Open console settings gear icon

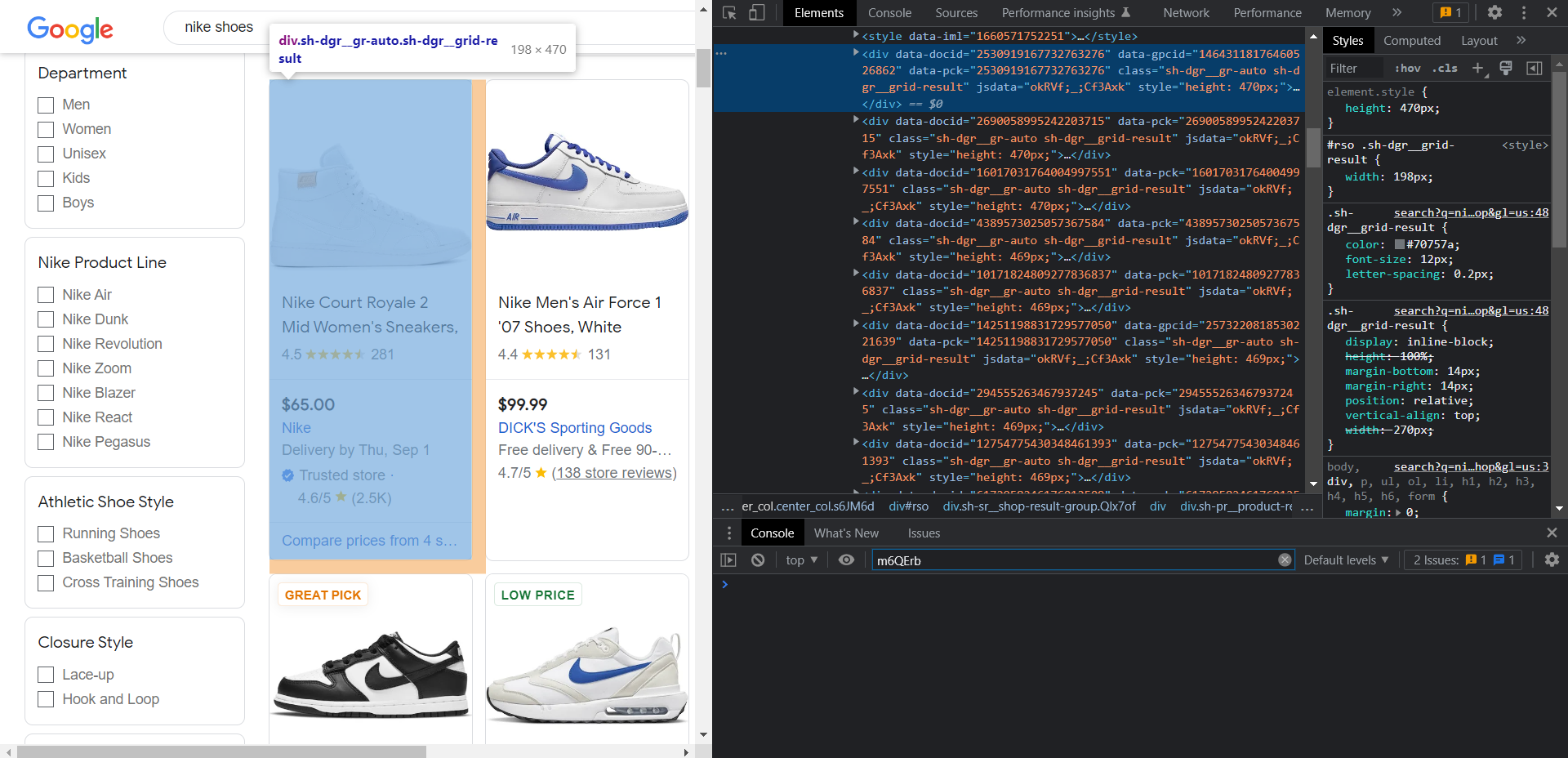1552,560
